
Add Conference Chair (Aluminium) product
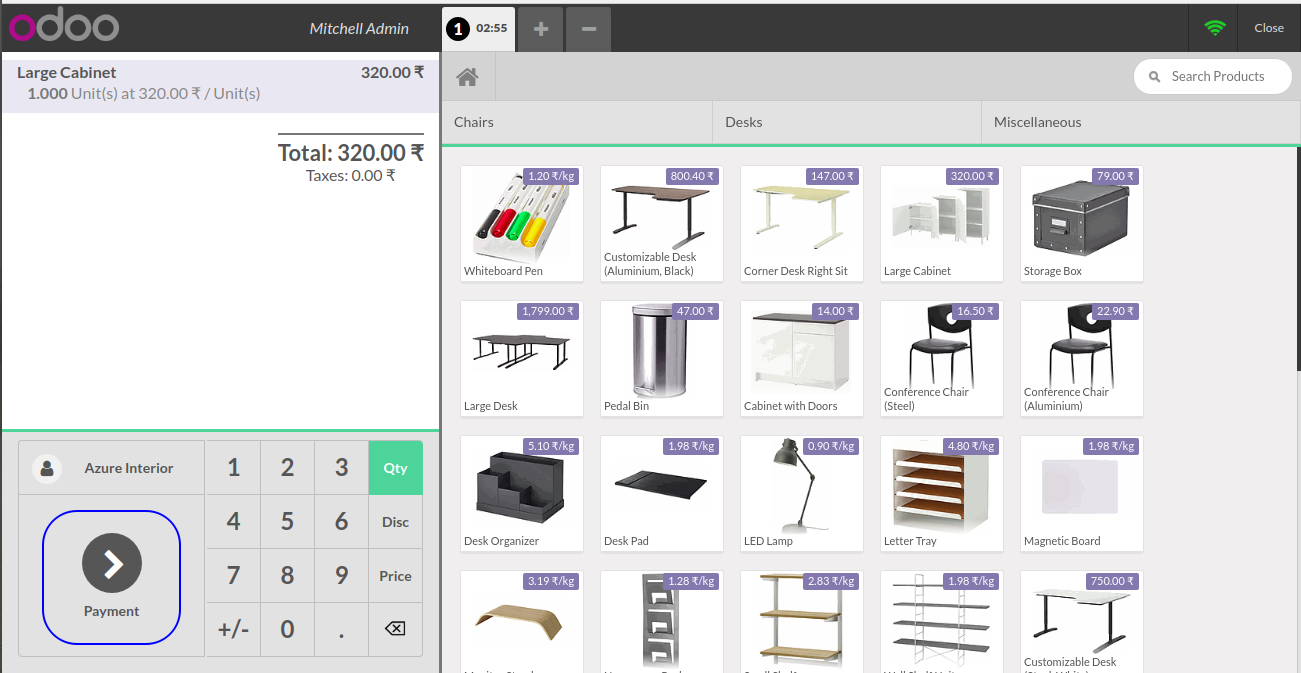(x=1081, y=358)
